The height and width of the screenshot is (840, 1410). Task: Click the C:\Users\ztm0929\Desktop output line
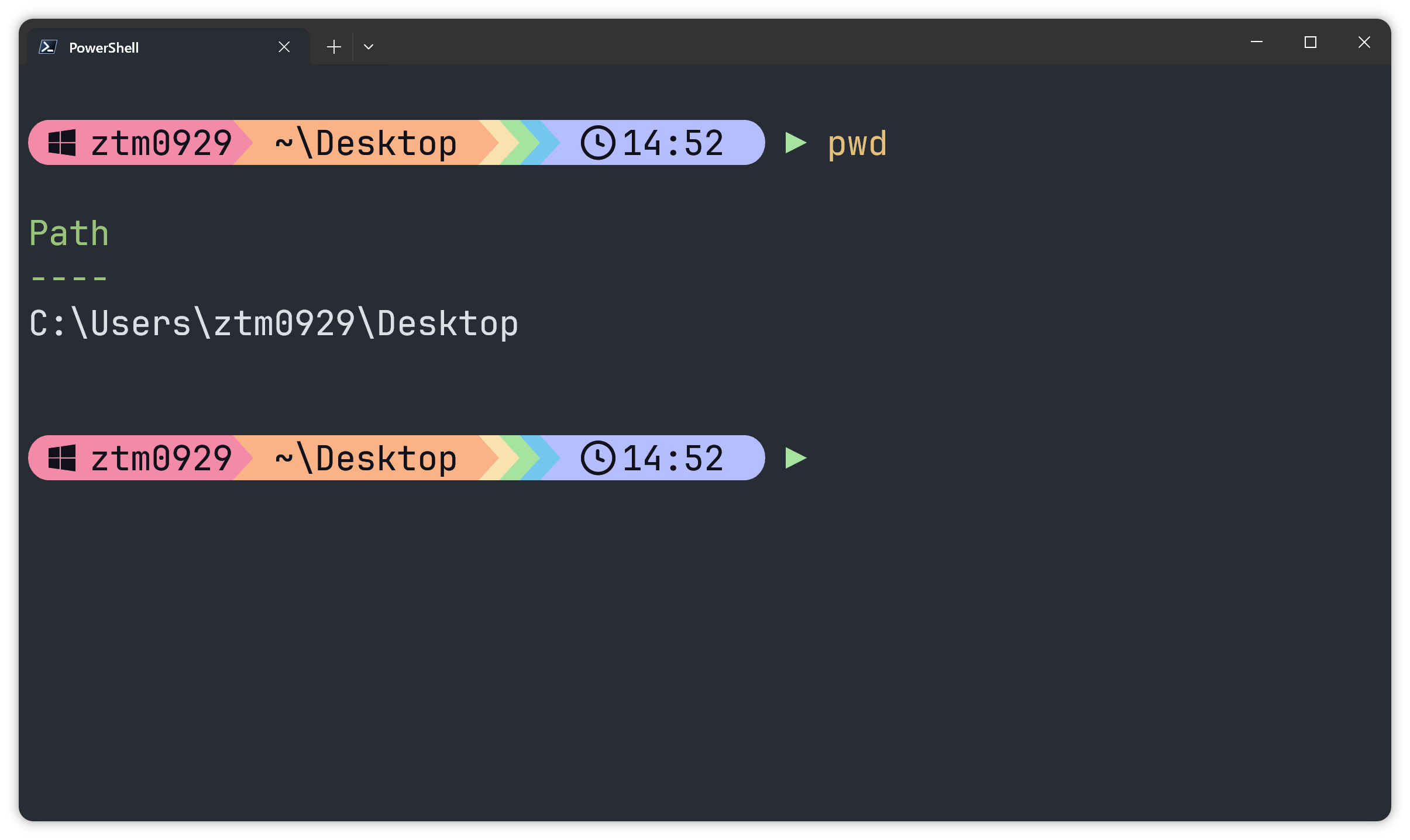click(x=274, y=323)
